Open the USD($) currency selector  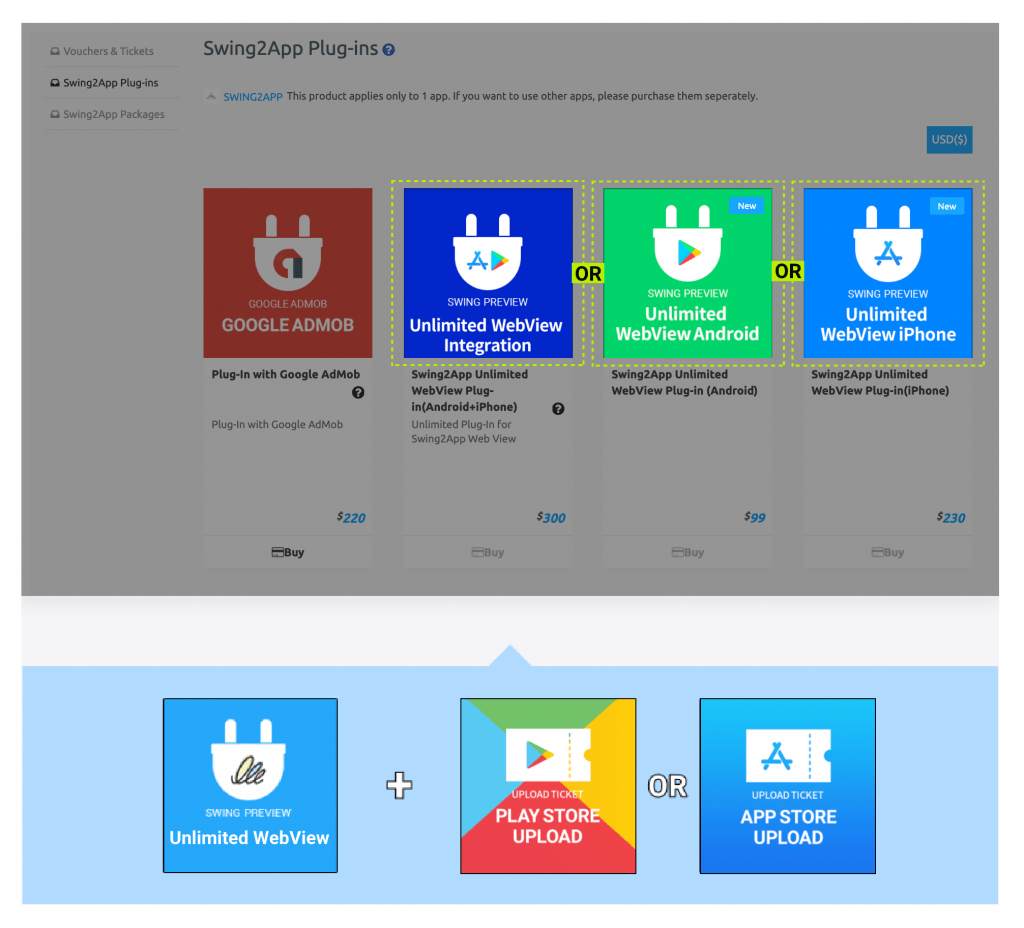tap(948, 139)
